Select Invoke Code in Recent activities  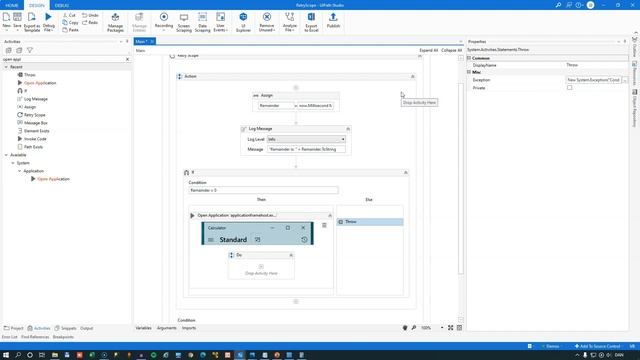35,139
